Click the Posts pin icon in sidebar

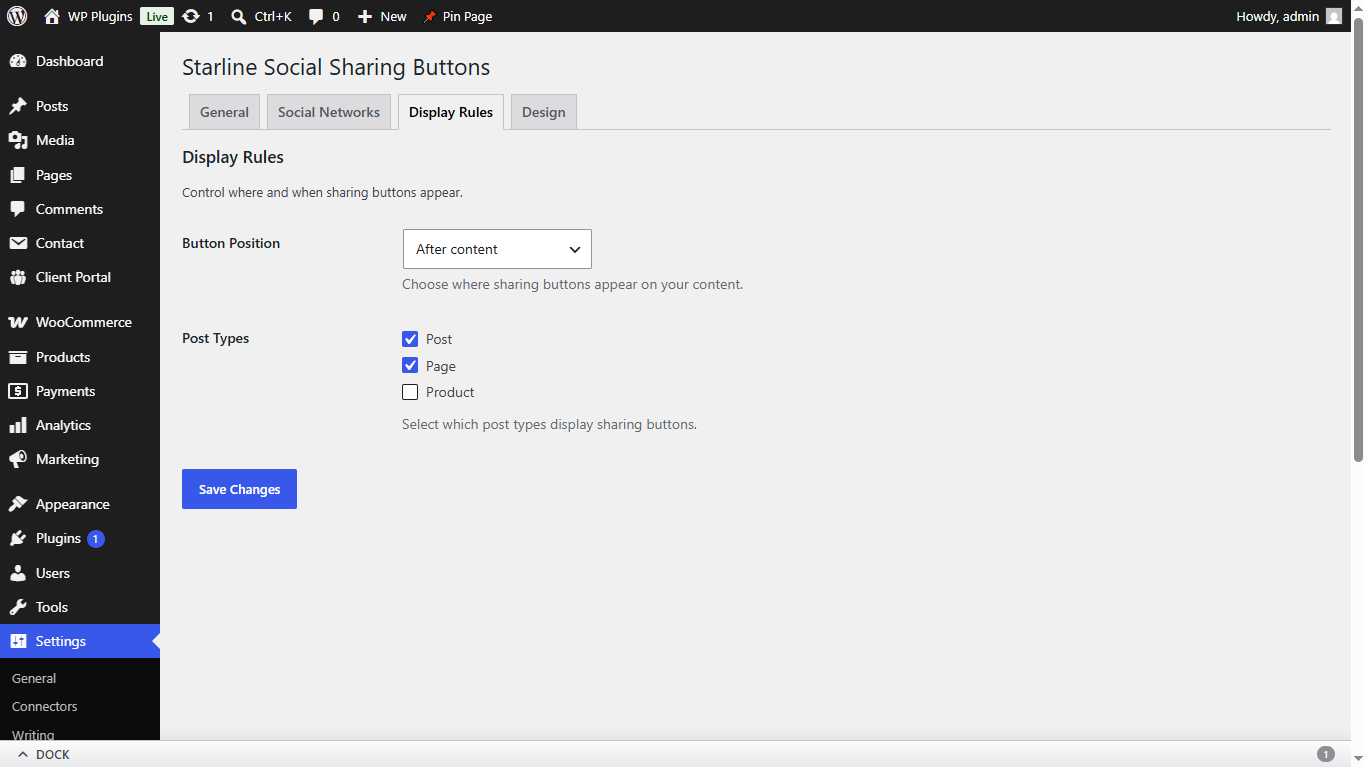(x=18, y=106)
